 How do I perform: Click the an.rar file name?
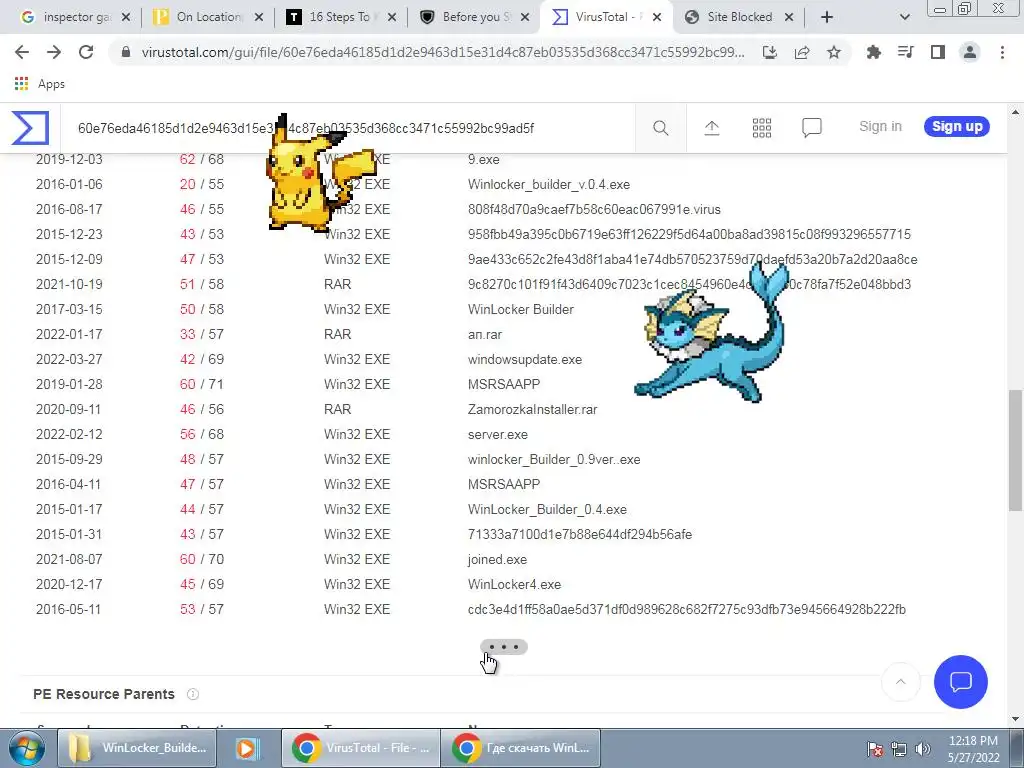pos(485,335)
